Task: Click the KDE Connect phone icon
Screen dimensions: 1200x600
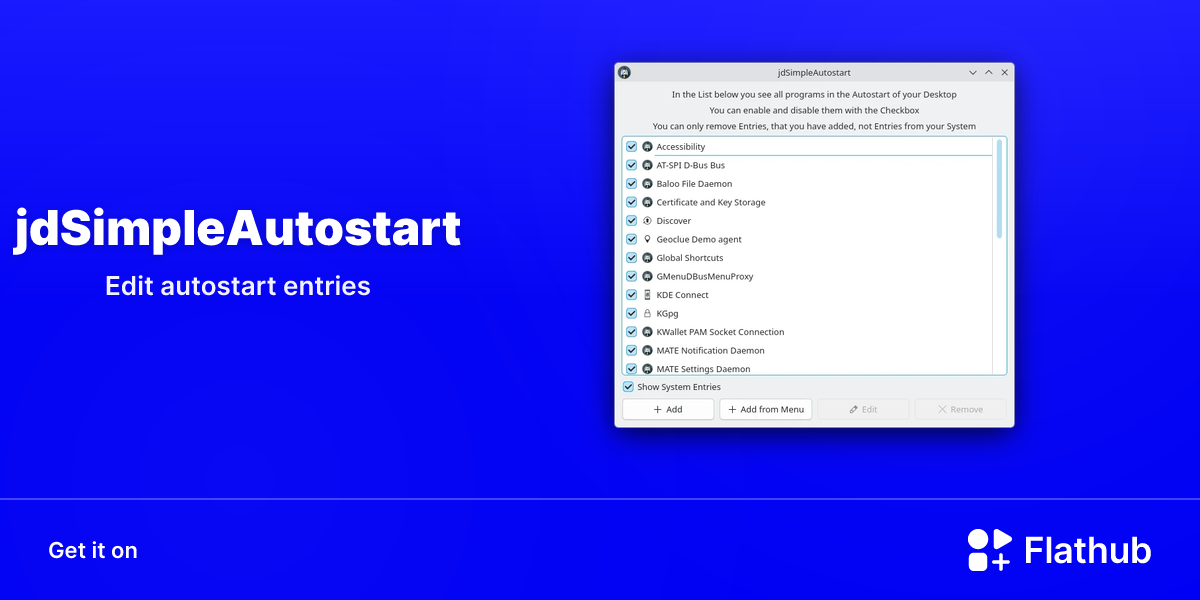Action: coord(647,295)
